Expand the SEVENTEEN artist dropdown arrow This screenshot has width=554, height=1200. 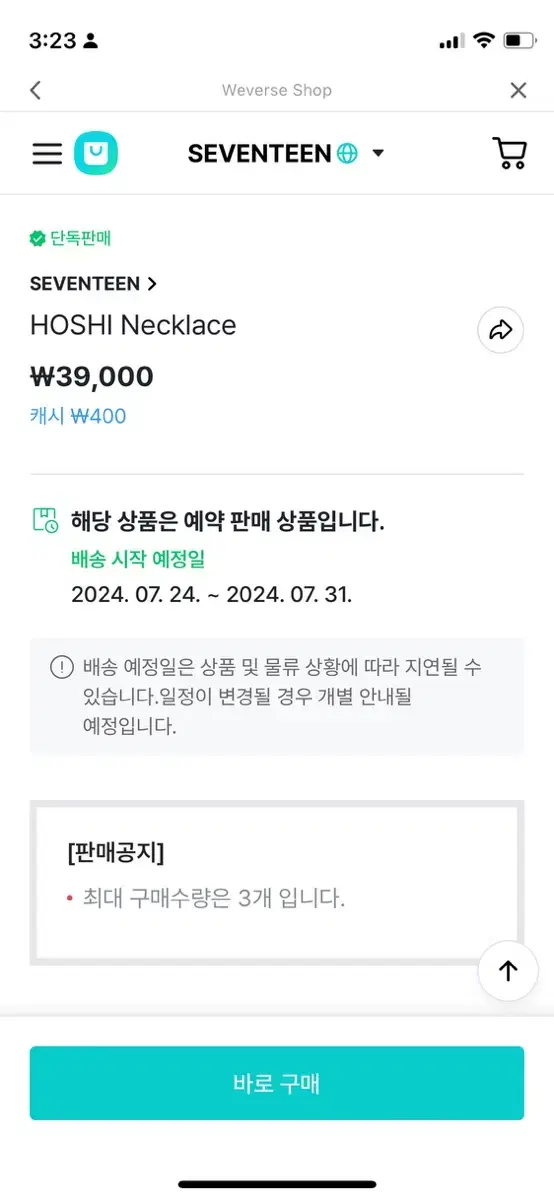click(x=378, y=153)
